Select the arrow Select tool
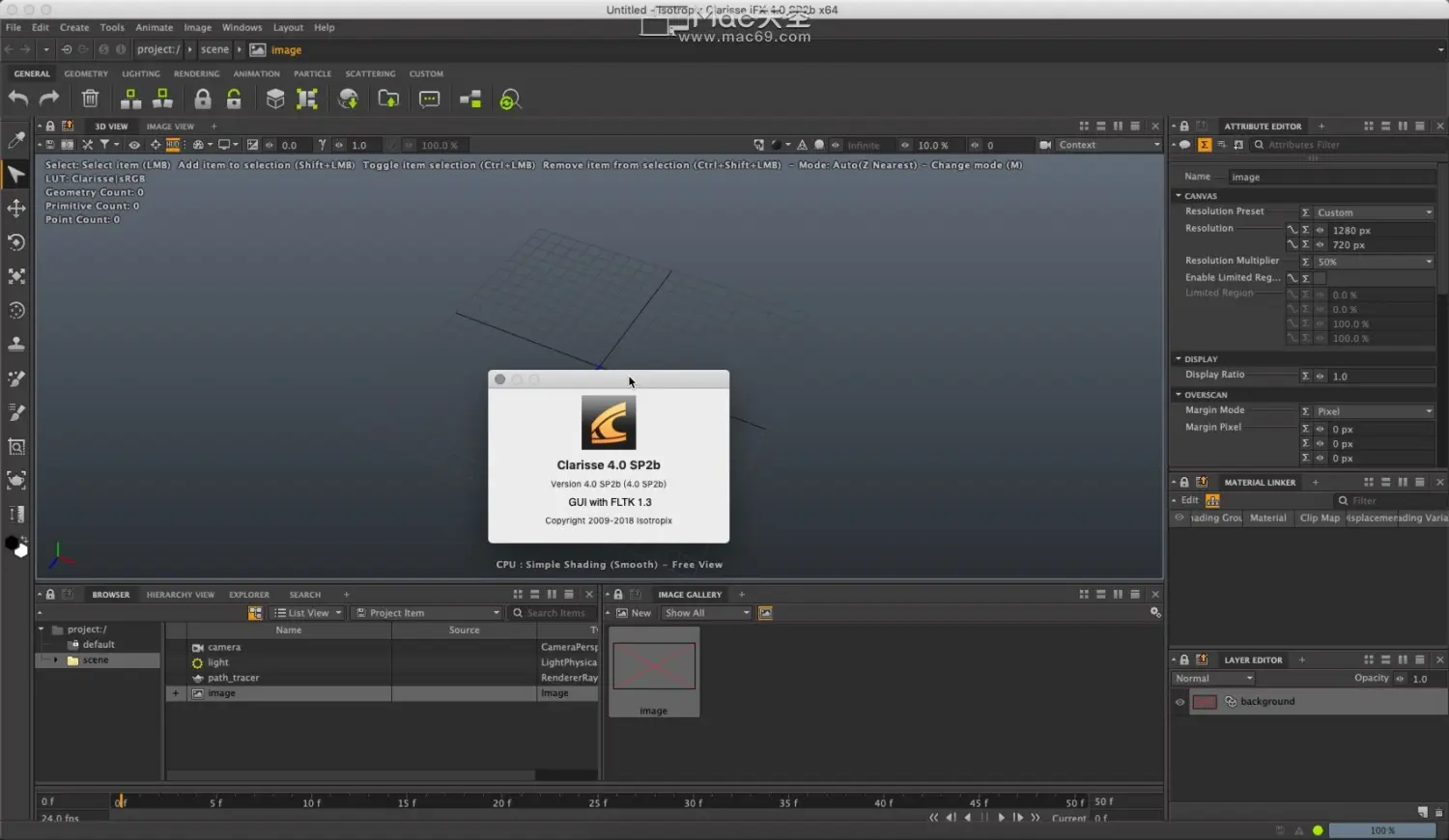1449x840 pixels. pos(16,174)
